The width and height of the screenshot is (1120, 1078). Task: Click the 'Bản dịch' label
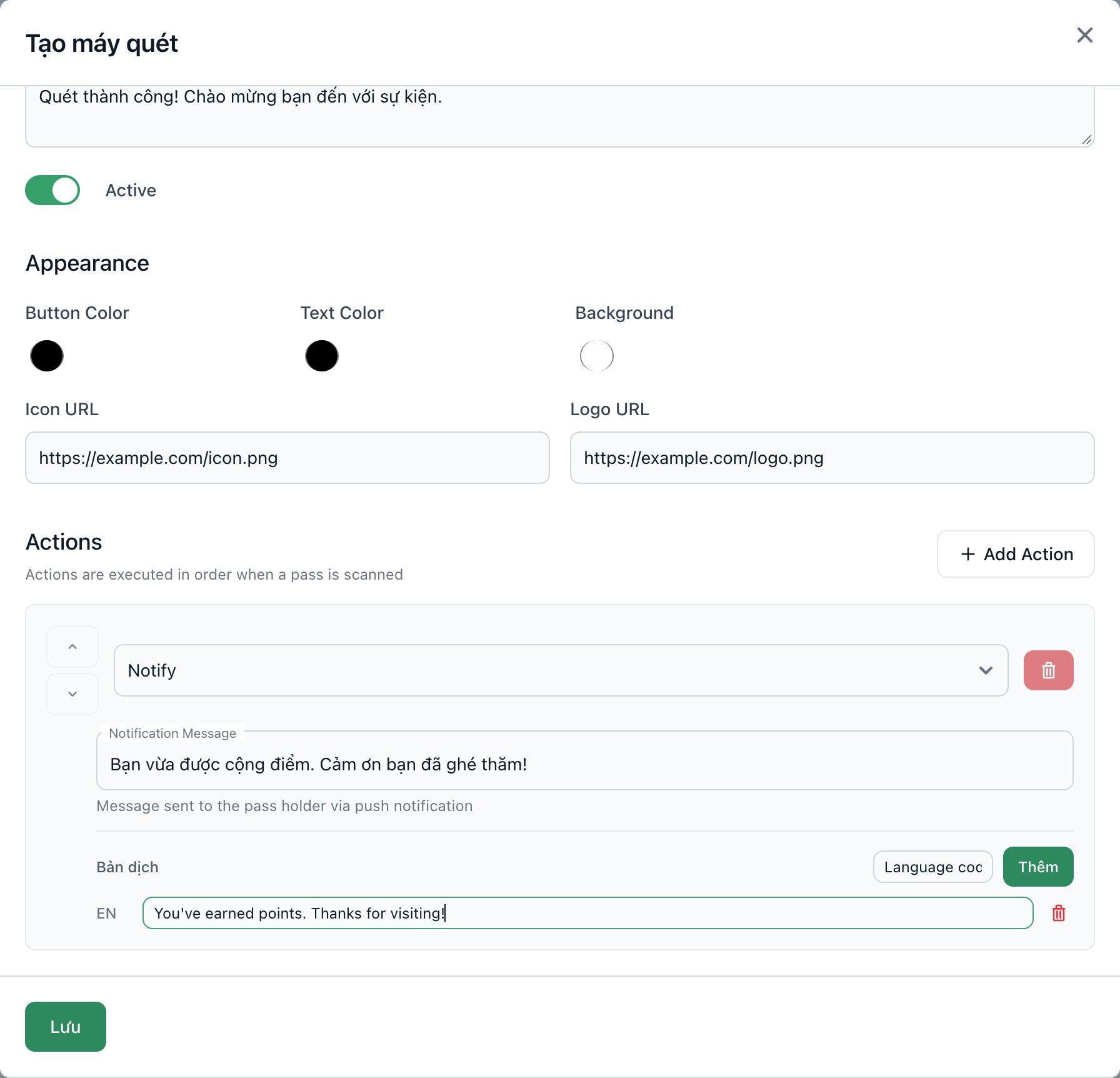(x=127, y=867)
